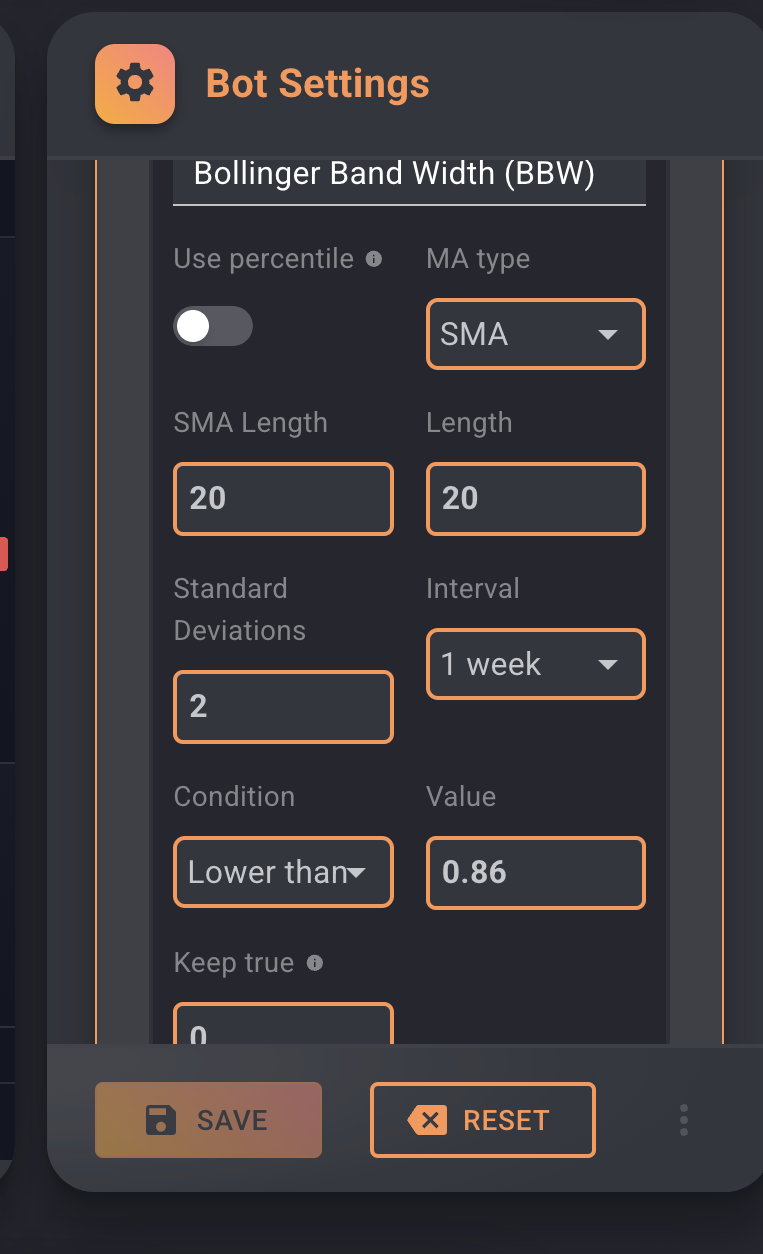This screenshot has height=1254, width=763.
Task: Click the Bot Settings title text
Action: coord(318,84)
